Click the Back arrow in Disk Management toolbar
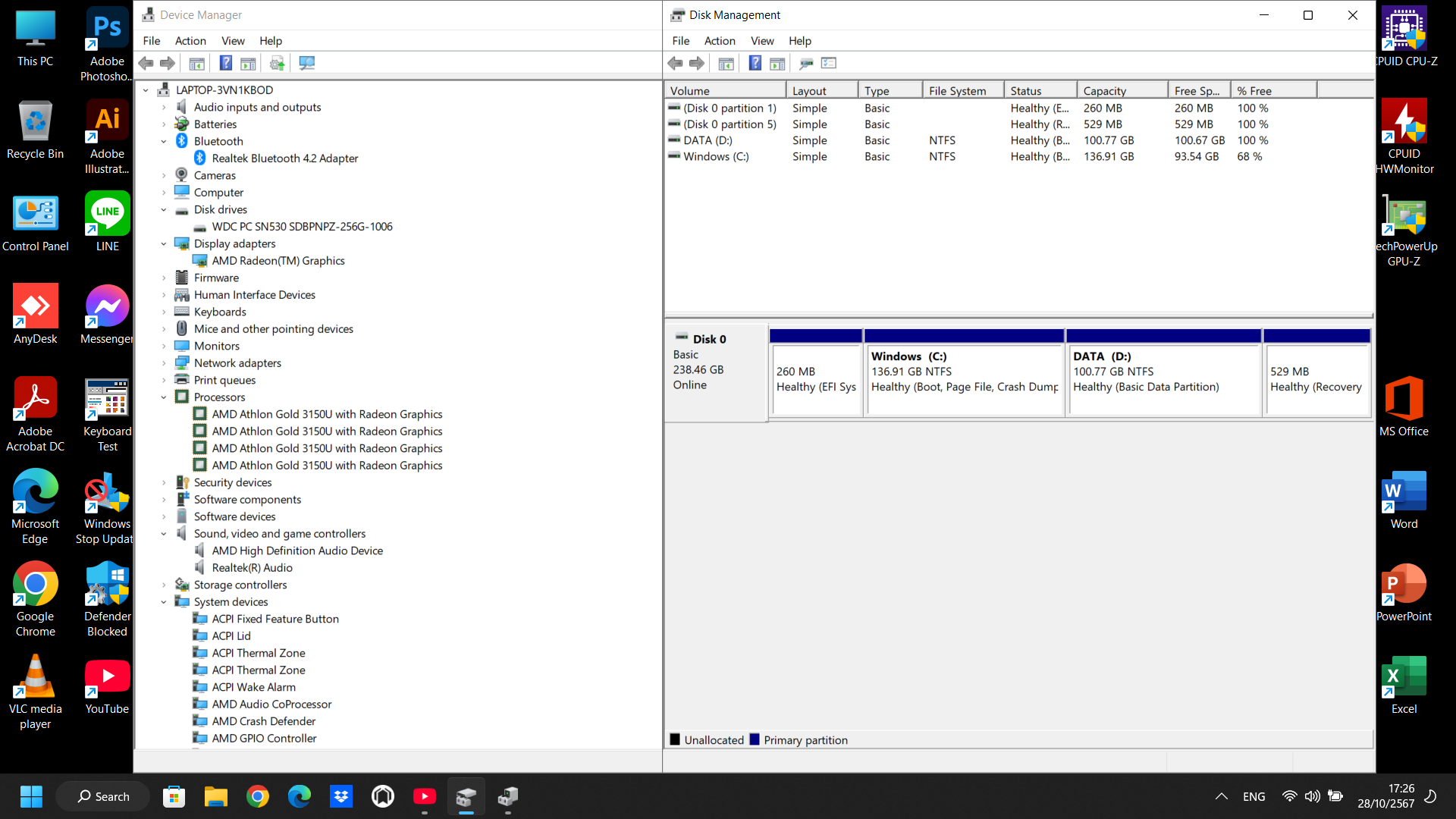Screen dimensions: 1456x819 [676, 63]
